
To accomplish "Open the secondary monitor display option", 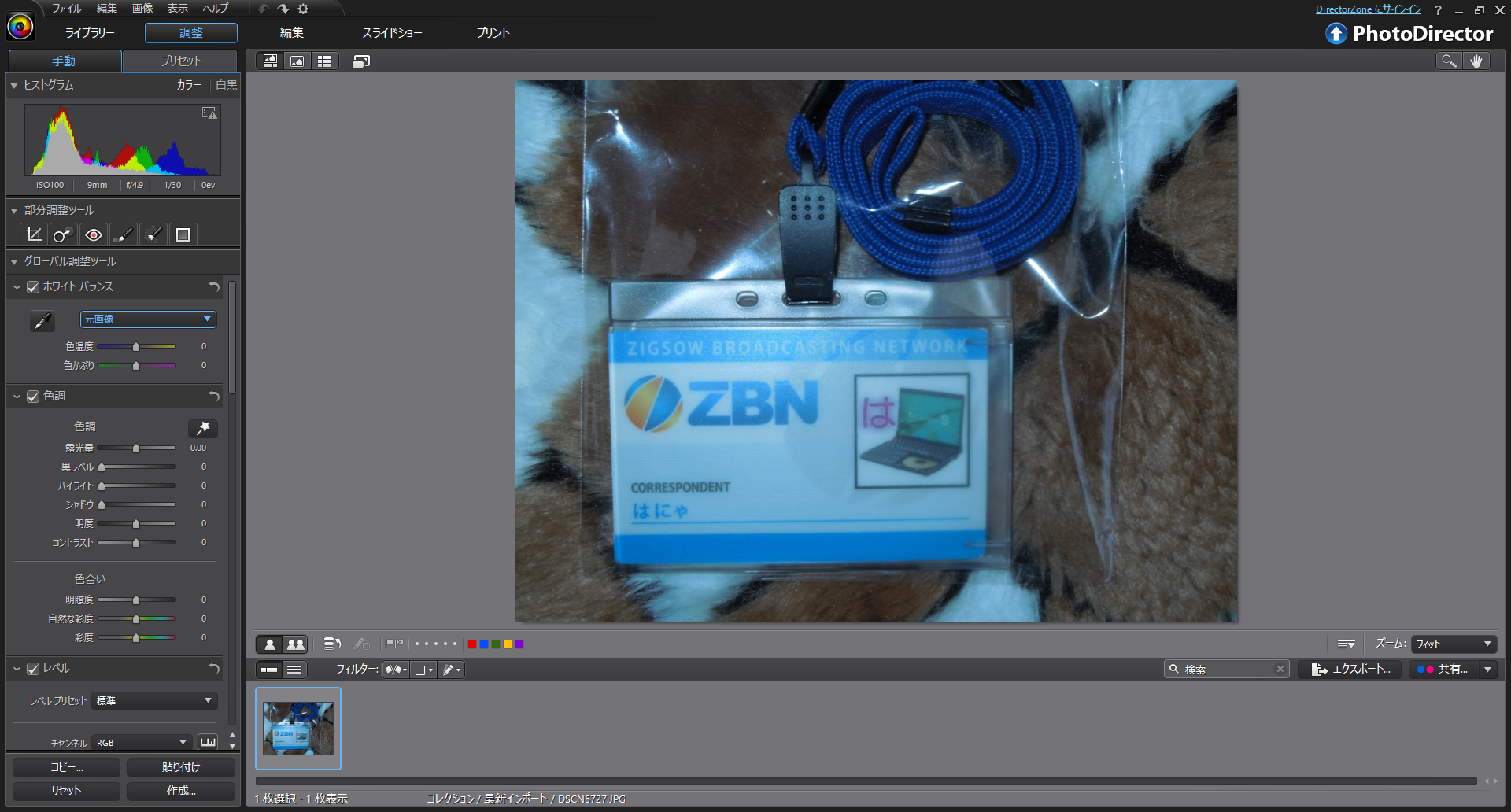I will (x=361, y=61).
